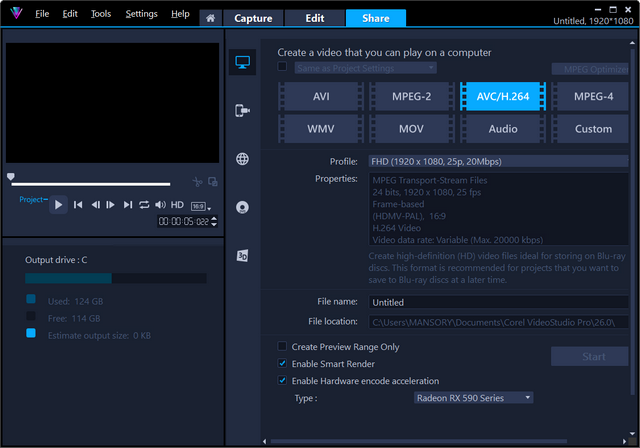The height and width of the screenshot is (448, 640).
Task: Switch to the Edit tab
Action: coord(314,18)
